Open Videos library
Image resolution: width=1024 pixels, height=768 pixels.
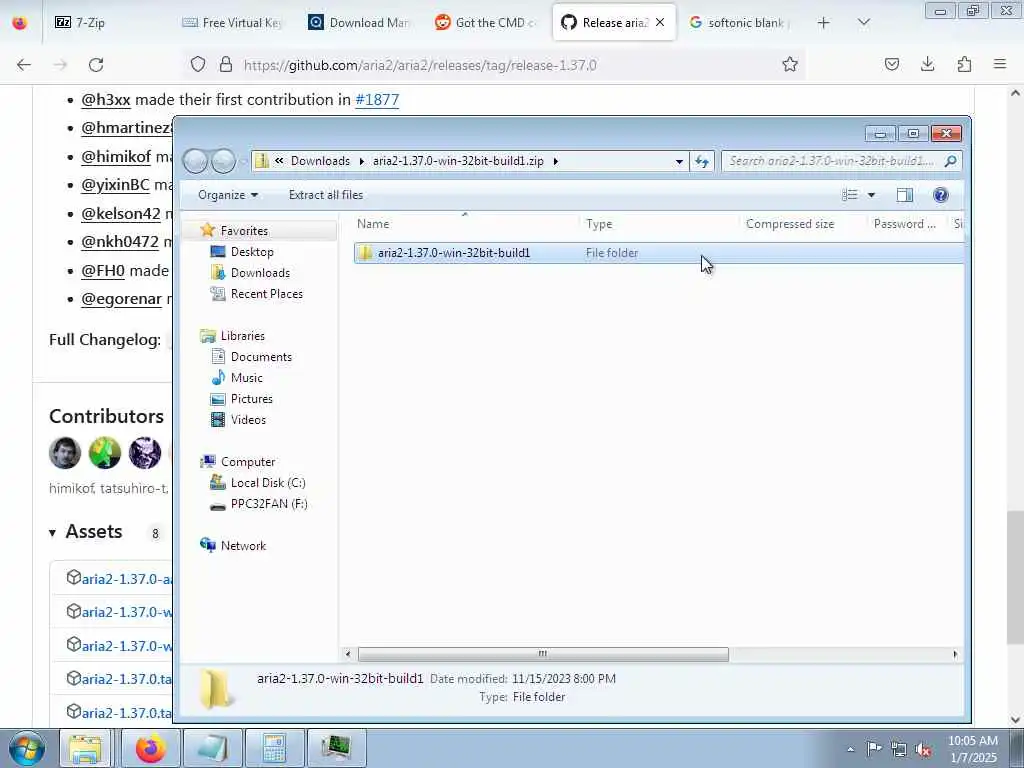coord(248,419)
